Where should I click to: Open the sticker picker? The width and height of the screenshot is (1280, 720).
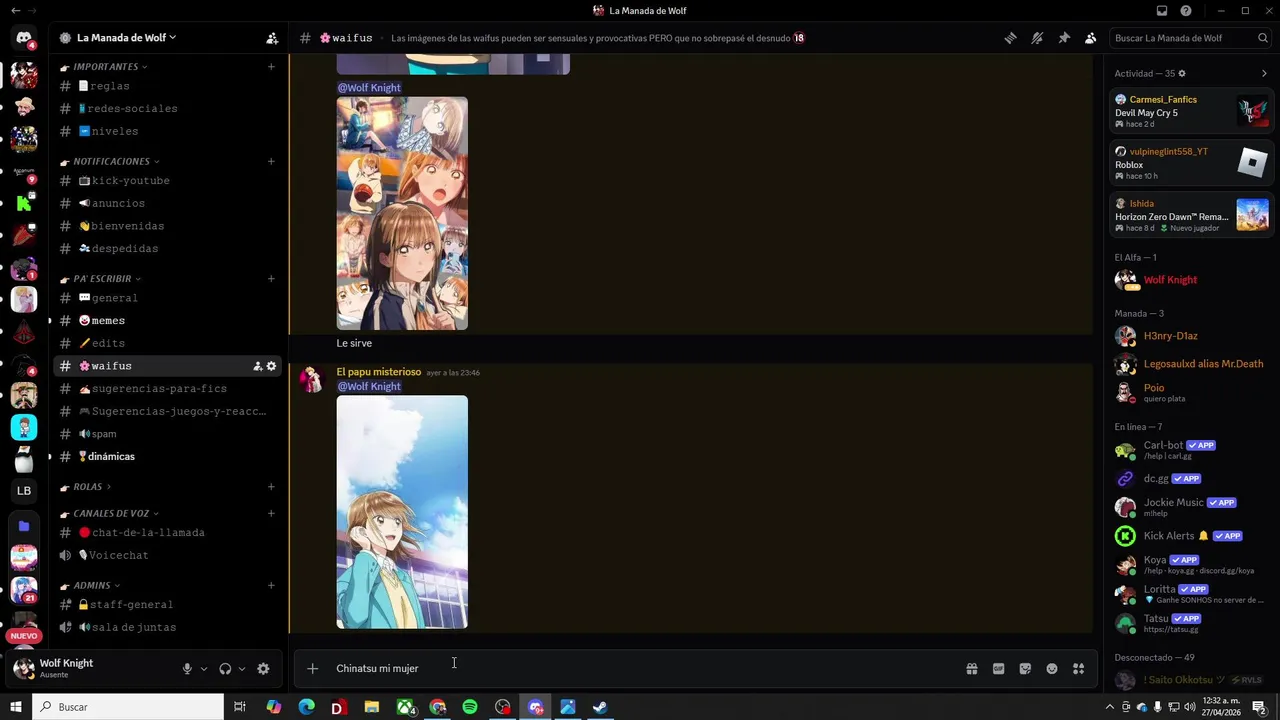click(x=1025, y=668)
